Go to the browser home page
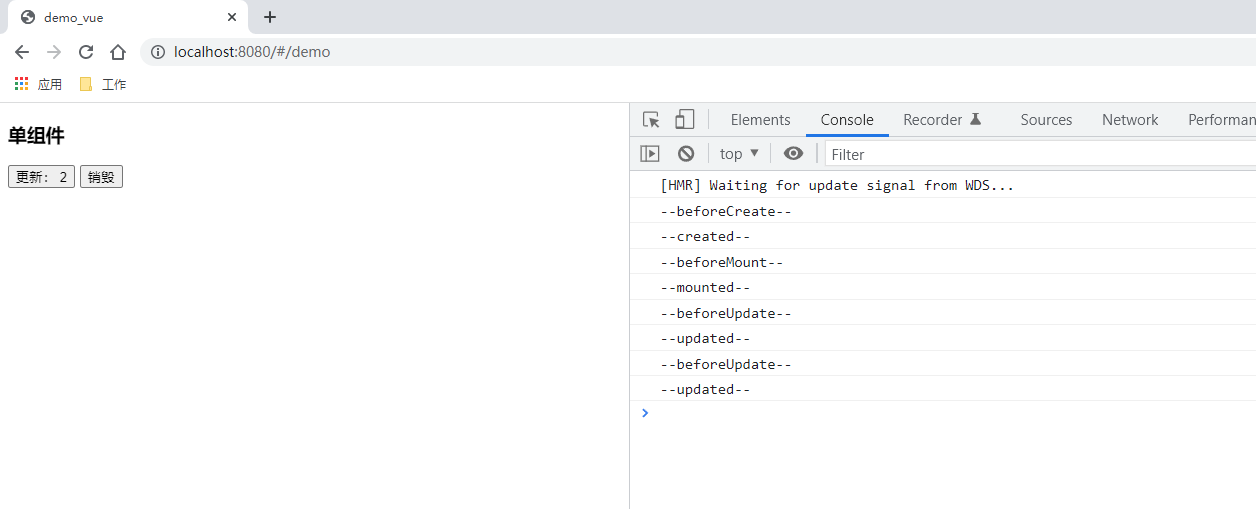1256x509 pixels. tap(118, 52)
